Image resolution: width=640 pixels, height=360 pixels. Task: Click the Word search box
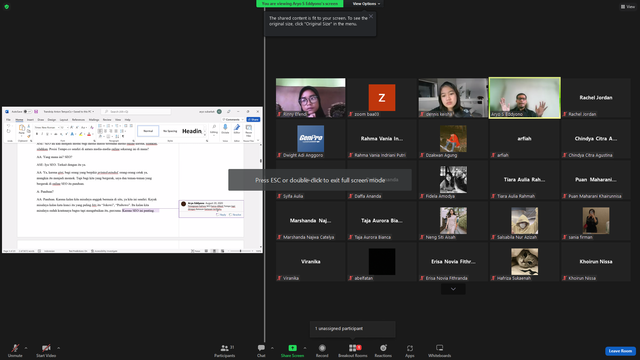point(137,111)
